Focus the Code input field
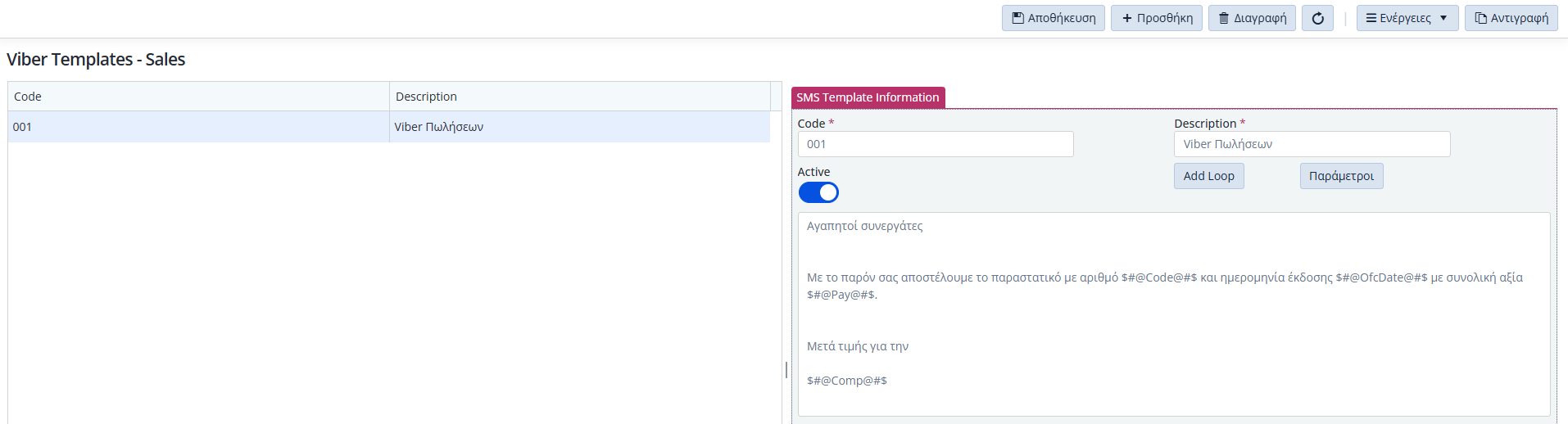The width and height of the screenshot is (1568, 424). click(x=935, y=144)
